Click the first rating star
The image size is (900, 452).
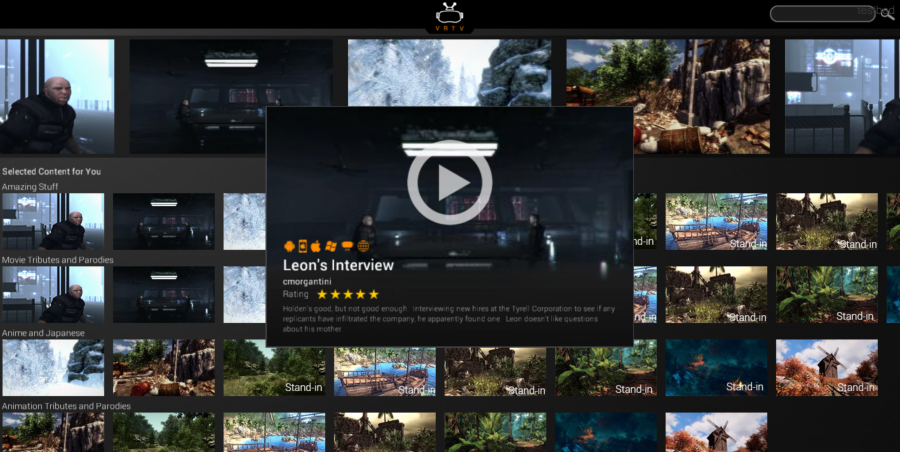(x=322, y=295)
